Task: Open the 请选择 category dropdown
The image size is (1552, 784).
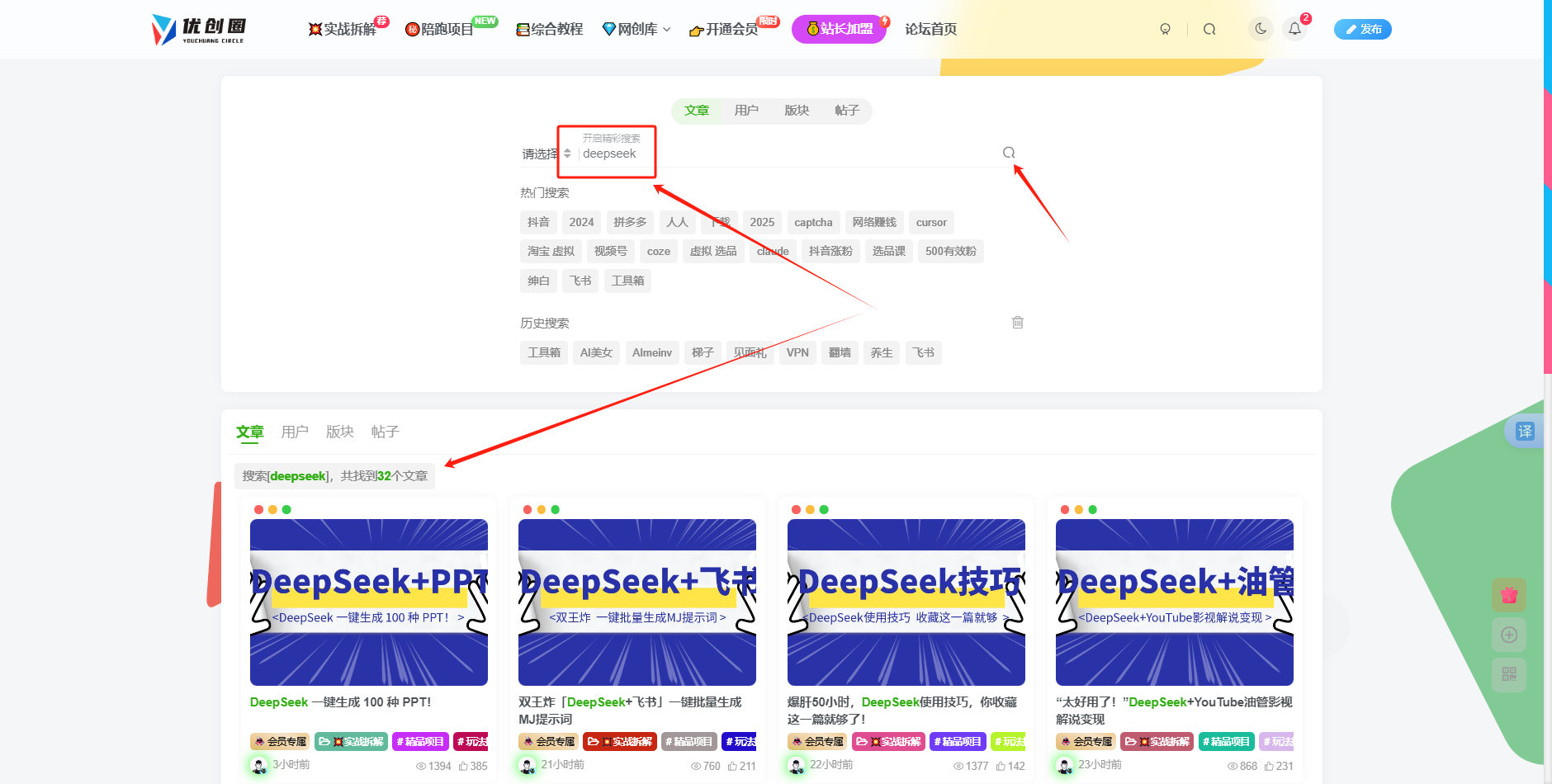Action: pyautogui.click(x=547, y=153)
